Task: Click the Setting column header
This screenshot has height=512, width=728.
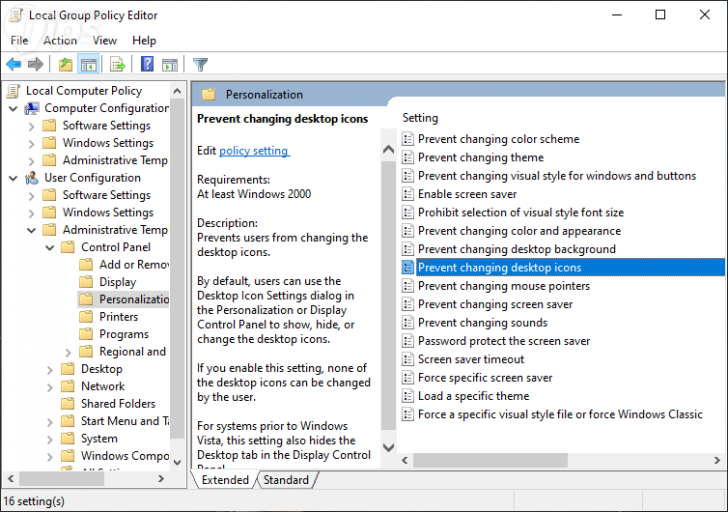Action: [420, 118]
